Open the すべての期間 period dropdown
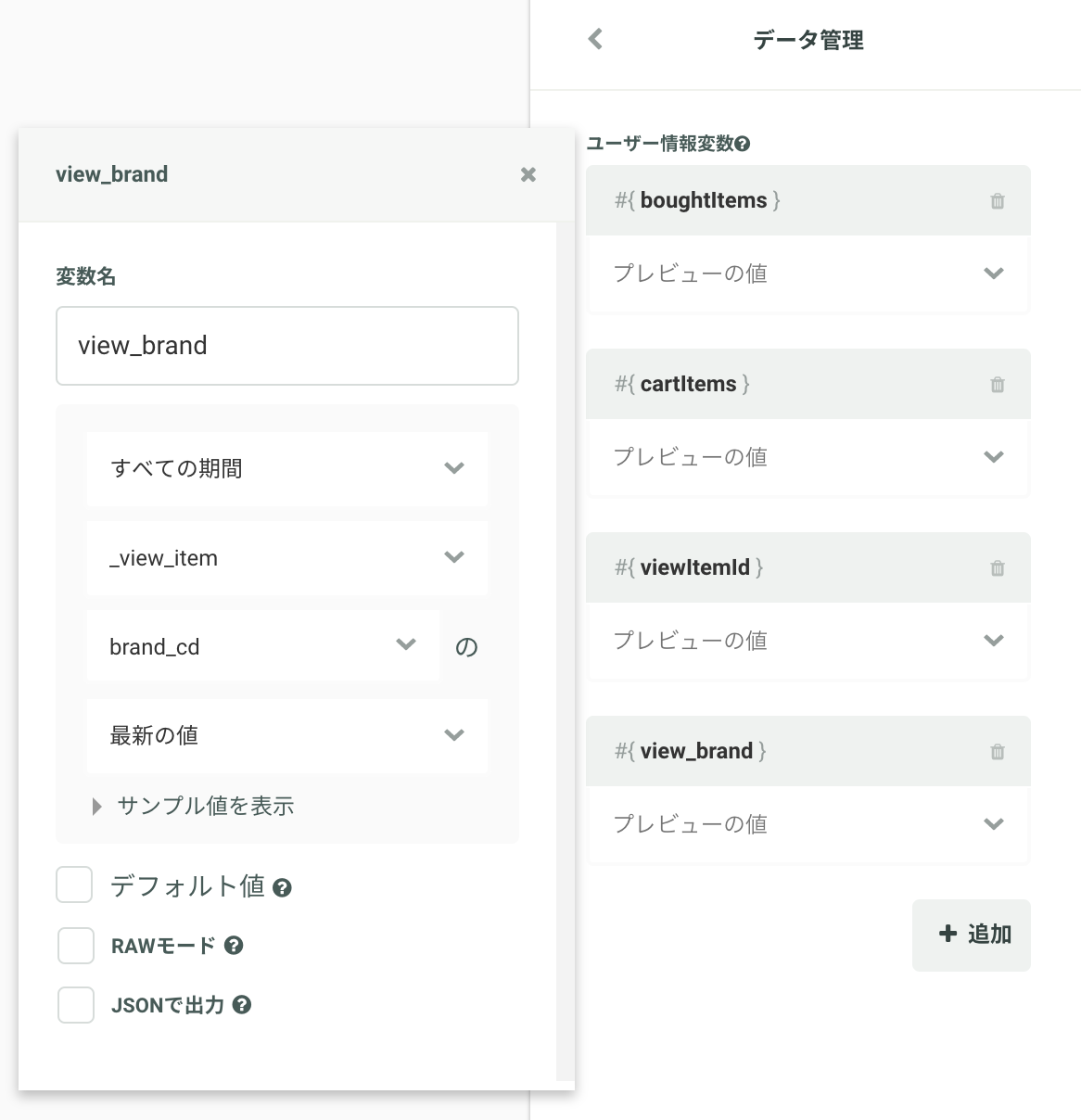This screenshot has height=1120, width=1081. [x=287, y=468]
